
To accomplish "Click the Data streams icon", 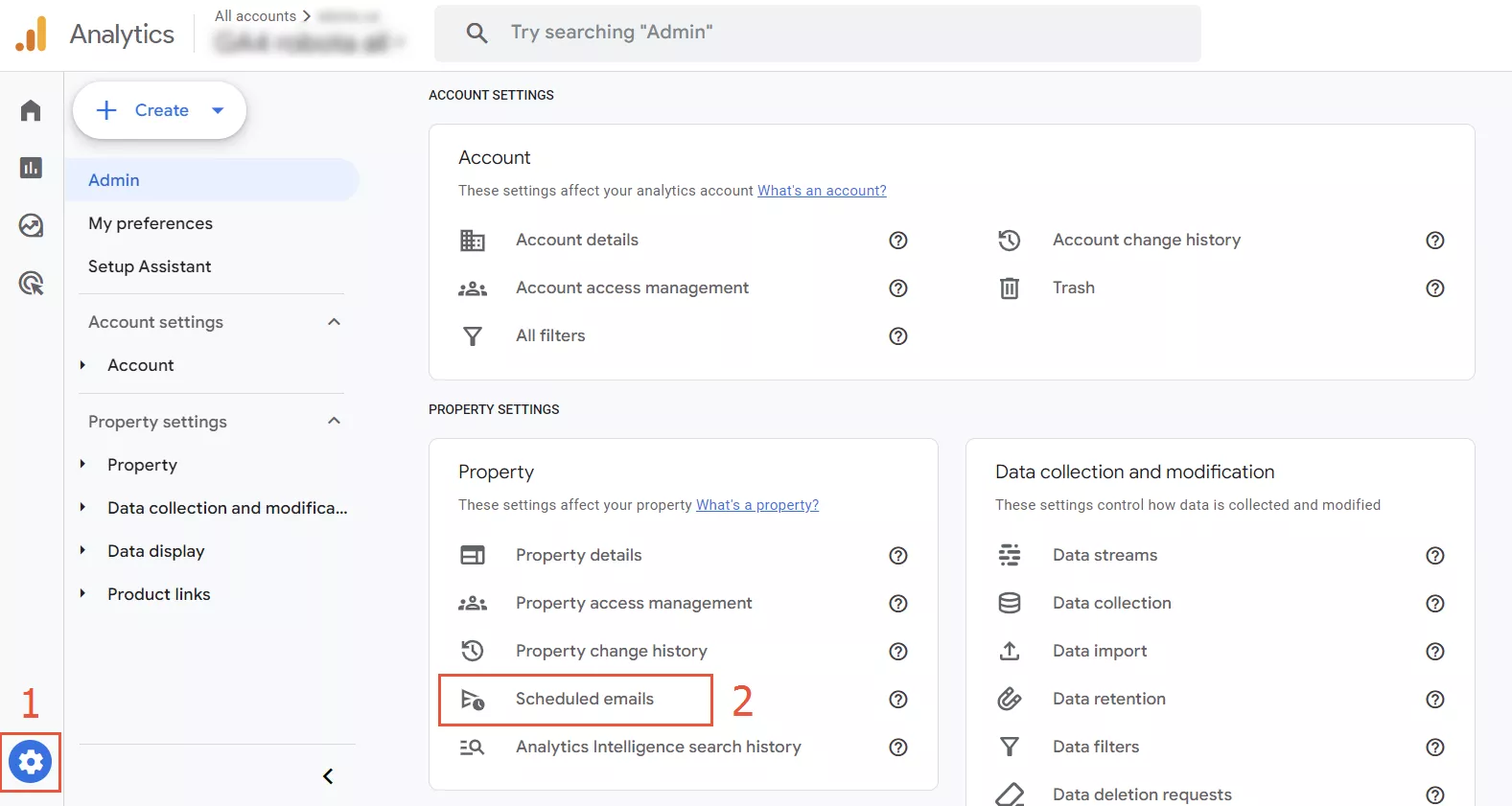I will (x=1010, y=555).
